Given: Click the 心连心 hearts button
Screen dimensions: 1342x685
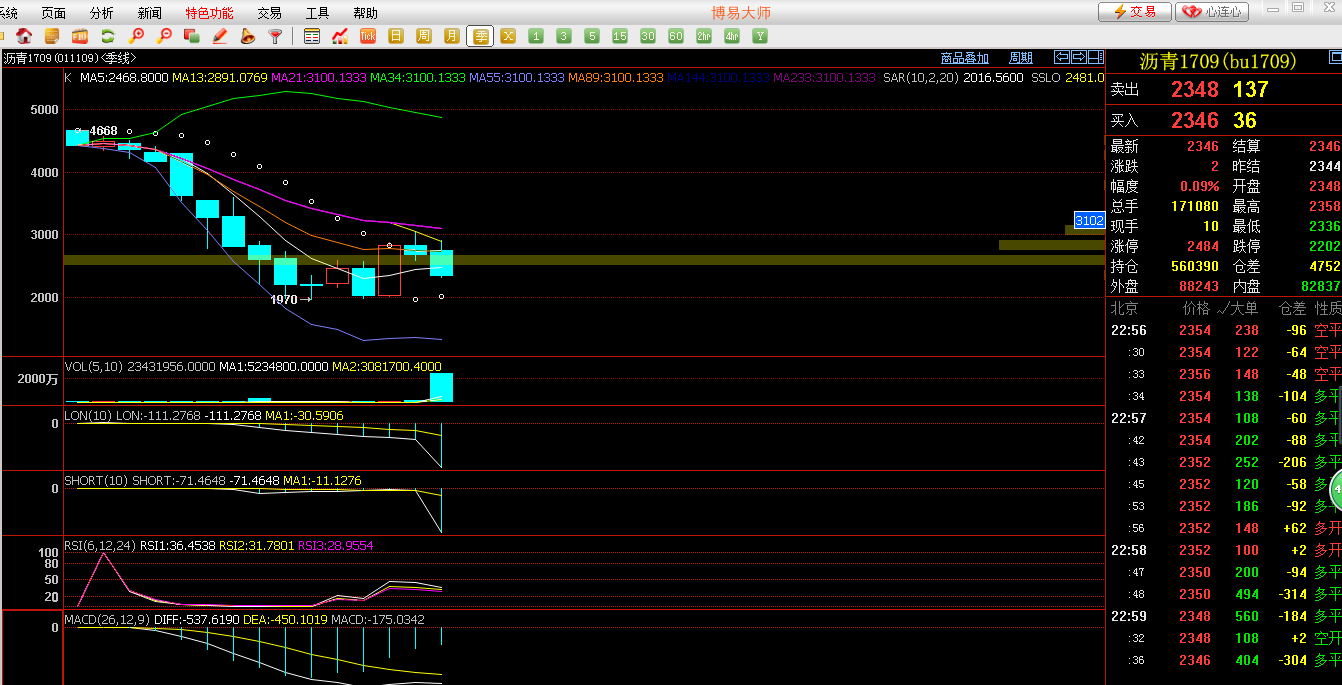Looking at the screenshot, I should point(1212,12).
